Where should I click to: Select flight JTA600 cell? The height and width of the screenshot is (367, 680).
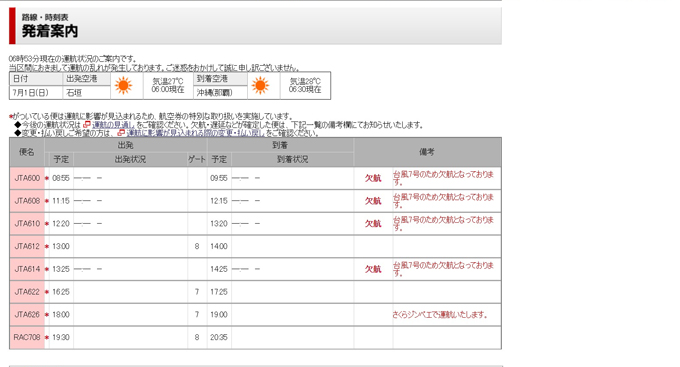tap(27, 178)
